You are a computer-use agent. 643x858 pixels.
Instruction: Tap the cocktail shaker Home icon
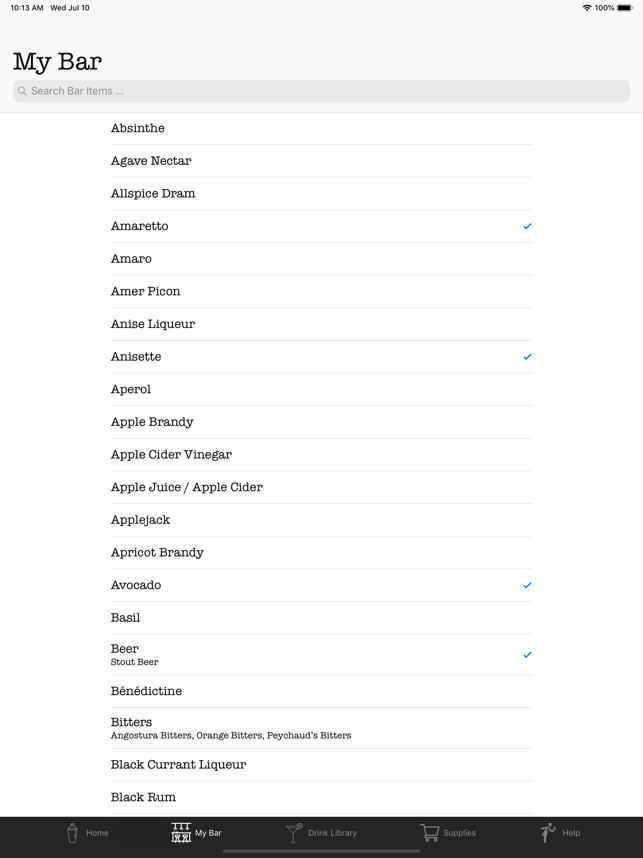click(72, 833)
